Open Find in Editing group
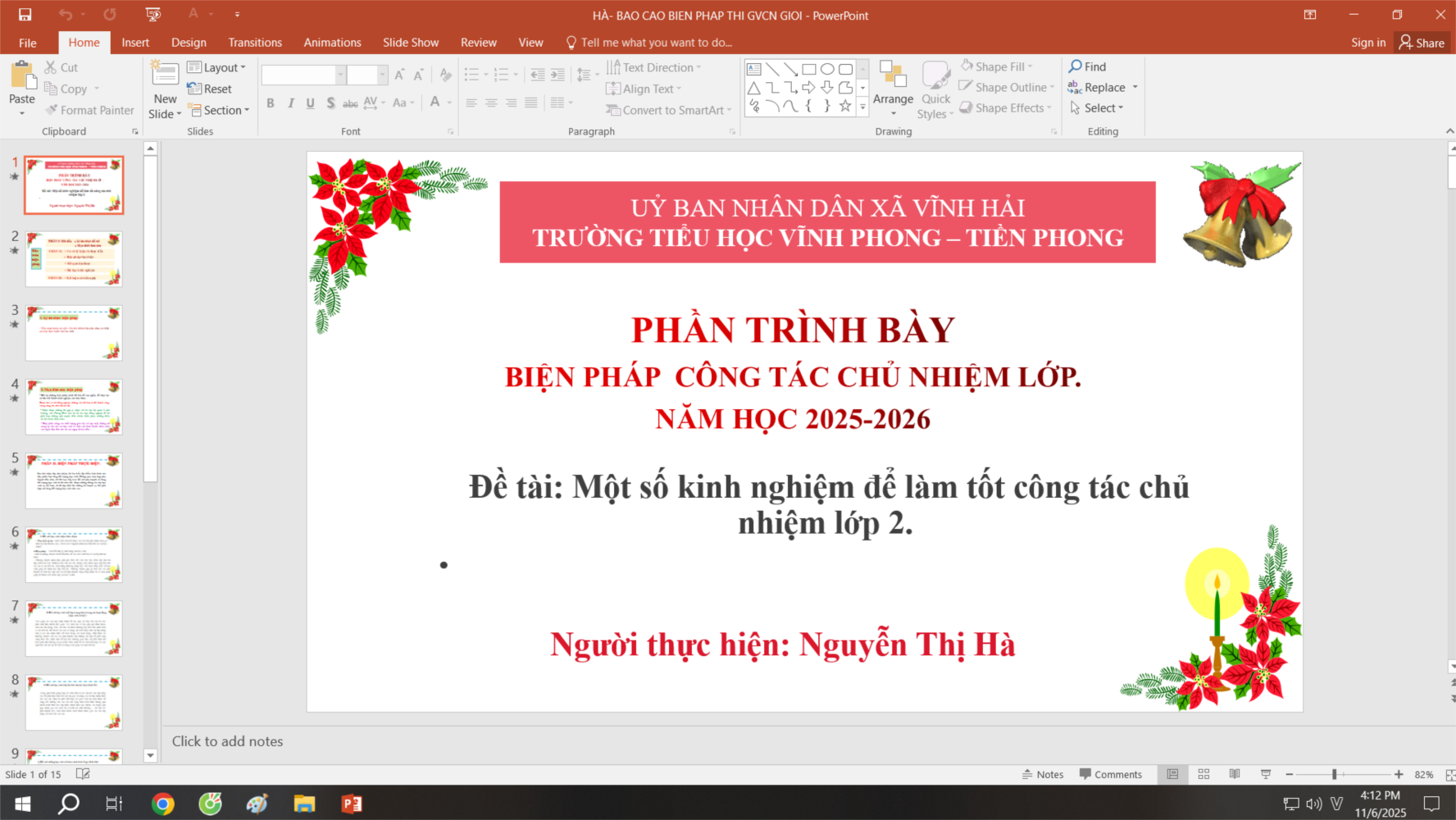This screenshot has width=1456, height=820. [x=1087, y=66]
